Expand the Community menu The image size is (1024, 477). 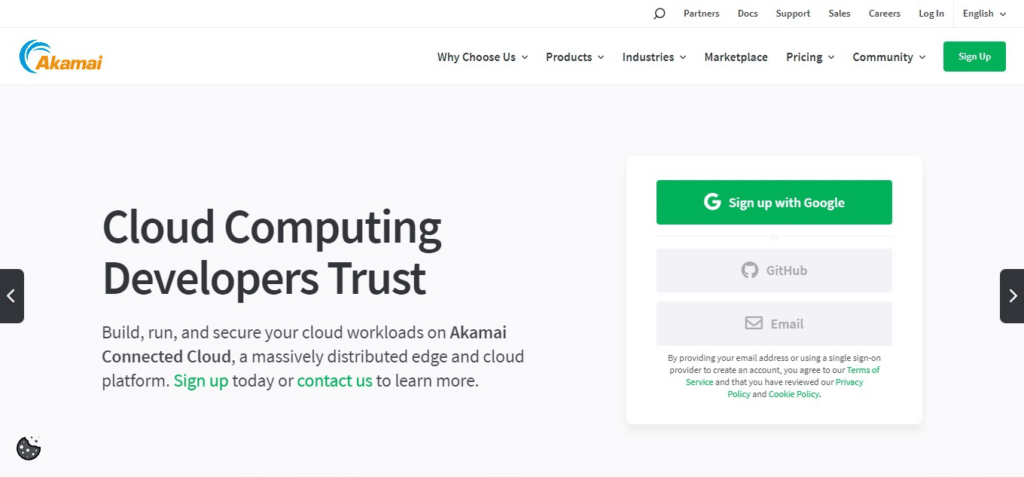pos(889,57)
